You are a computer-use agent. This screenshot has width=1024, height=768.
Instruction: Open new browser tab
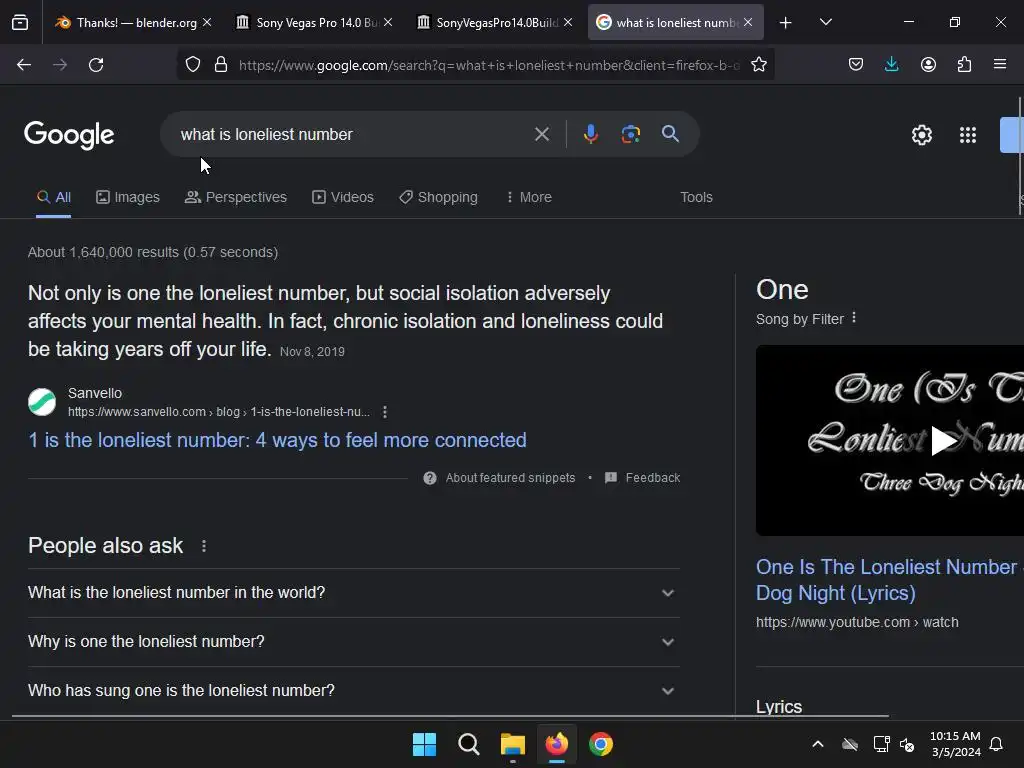[786, 23]
